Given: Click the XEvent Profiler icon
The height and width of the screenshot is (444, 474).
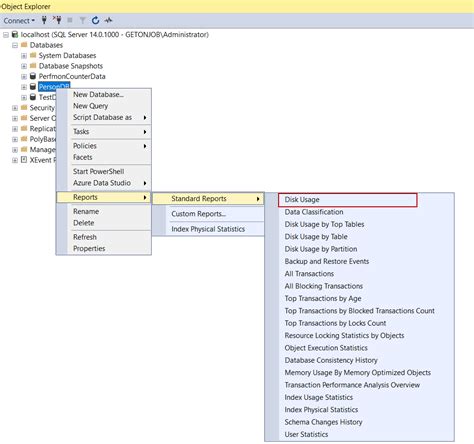Looking at the screenshot, I should click(x=24, y=160).
